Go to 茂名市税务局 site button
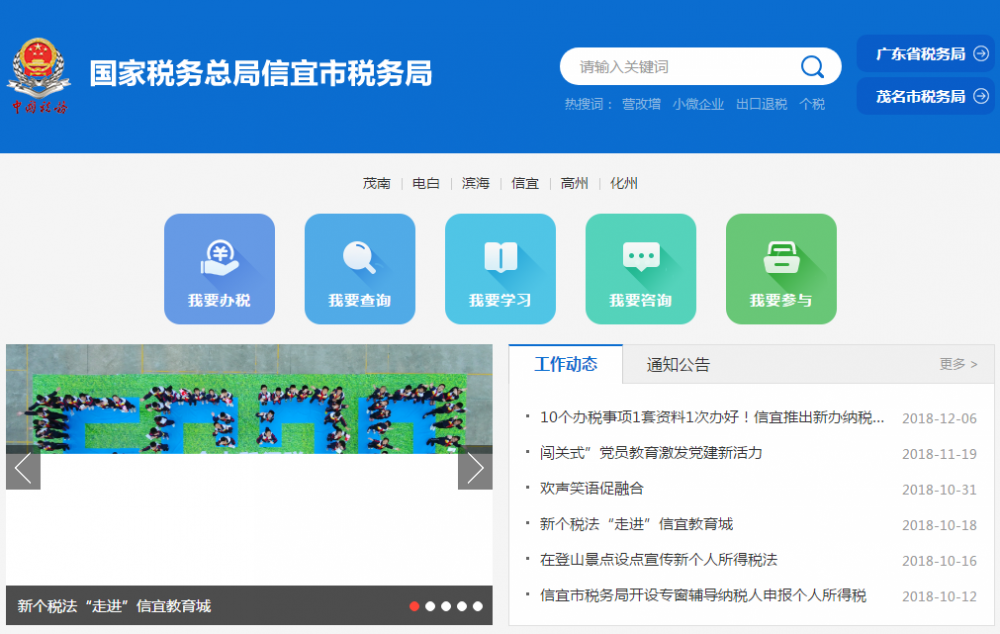Image resolution: width=1000 pixels, height=634 pixels. tap(926, 96)
